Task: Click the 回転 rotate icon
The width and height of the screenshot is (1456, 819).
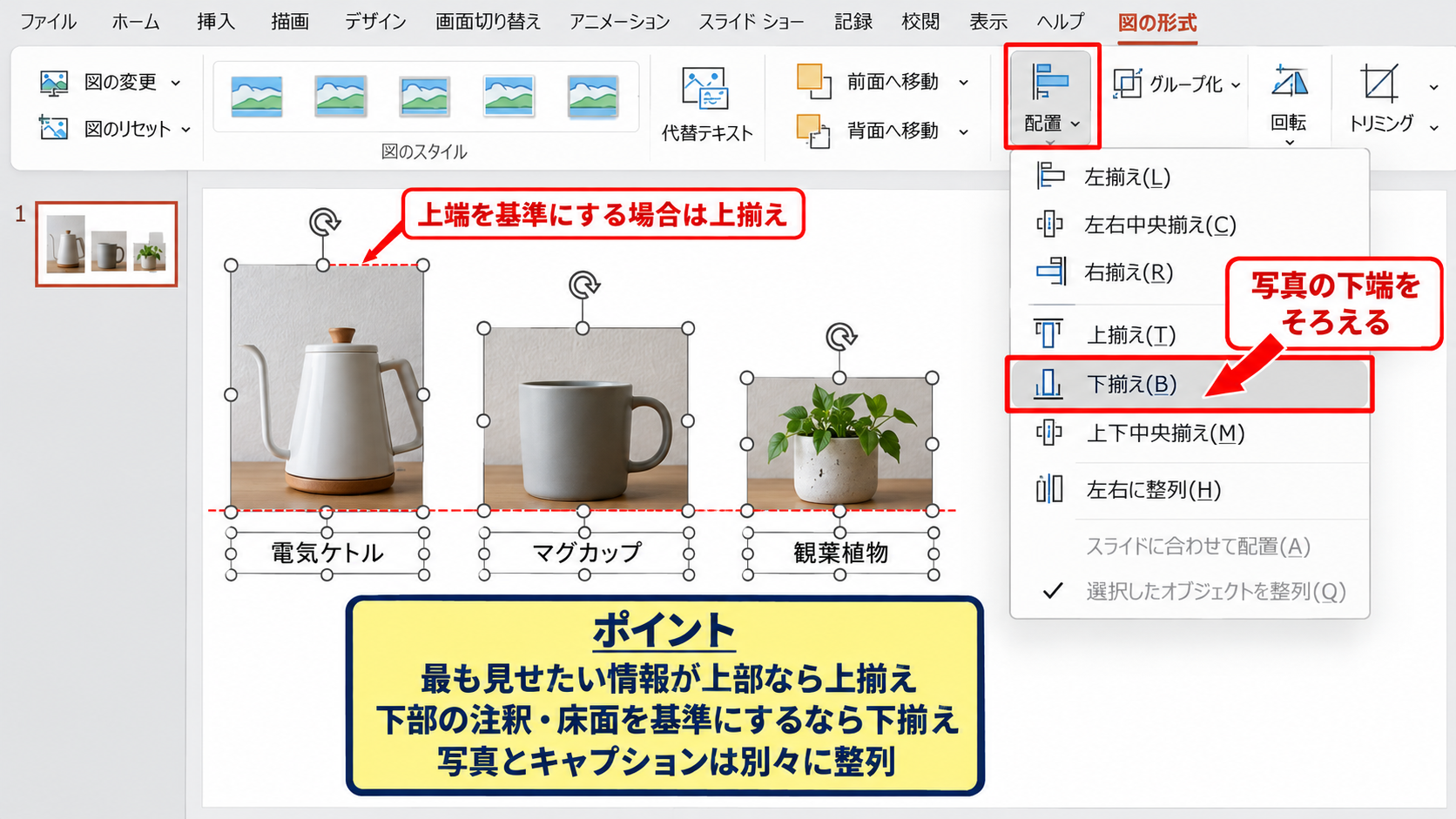Action: 1289,83
